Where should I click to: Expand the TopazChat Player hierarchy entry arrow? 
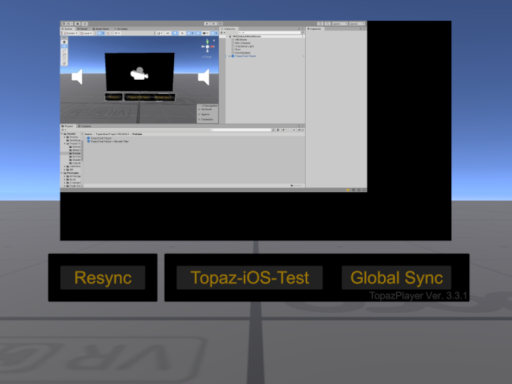pos(229,56)
